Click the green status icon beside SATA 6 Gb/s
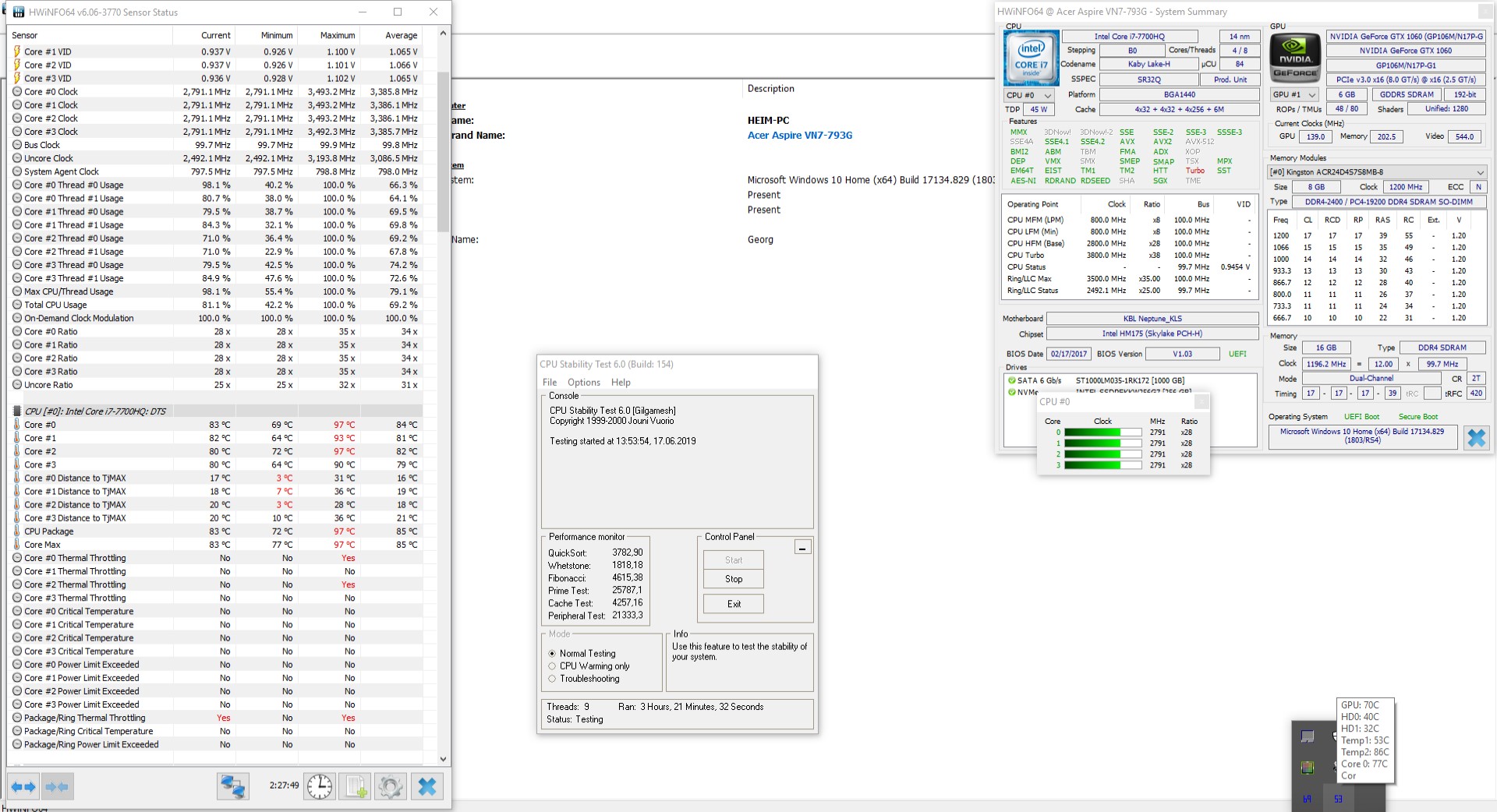 [1011, 380]
